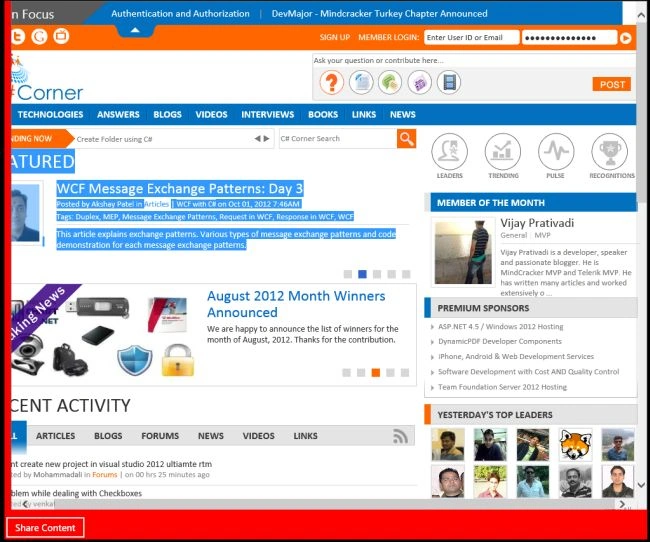Click the featured author photo thumbnail

tap(26, 213)
